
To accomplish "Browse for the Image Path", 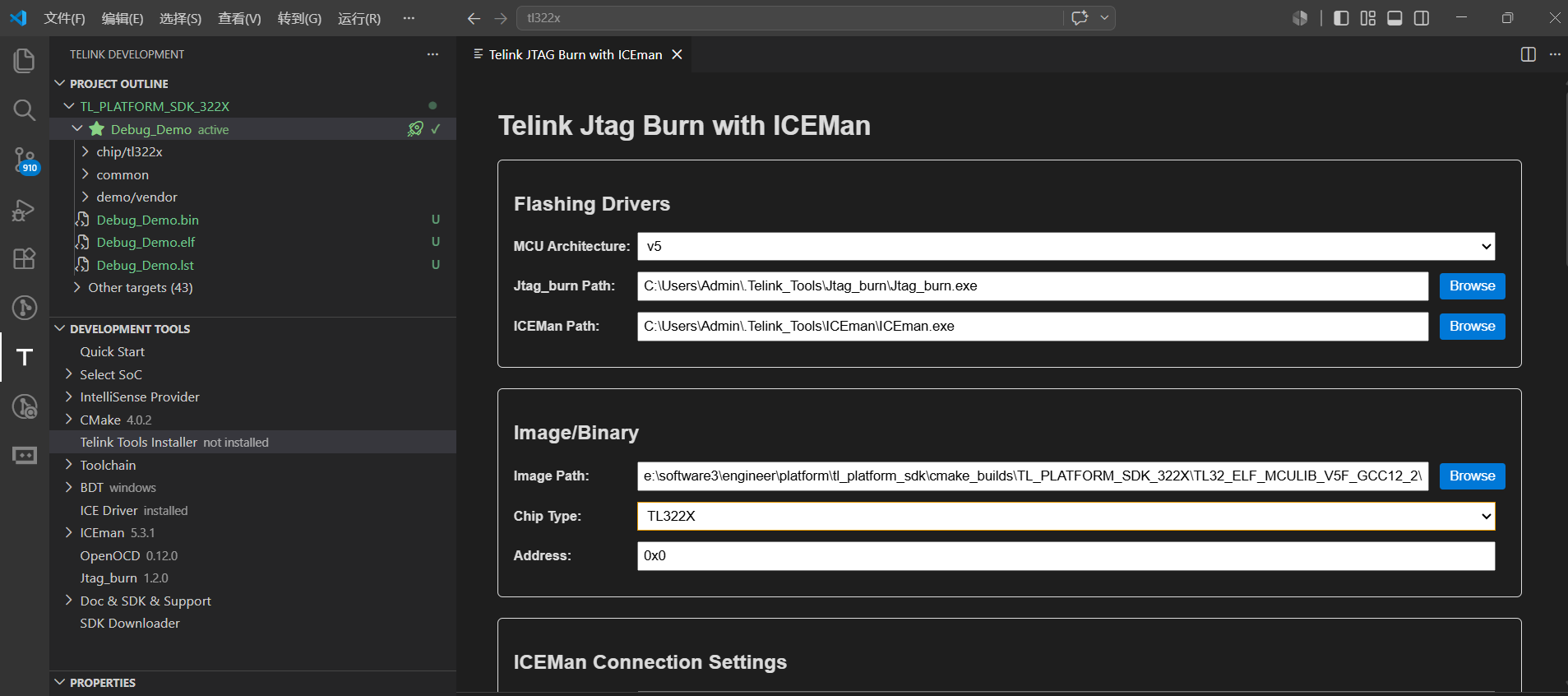I will tap(1472, 476).
